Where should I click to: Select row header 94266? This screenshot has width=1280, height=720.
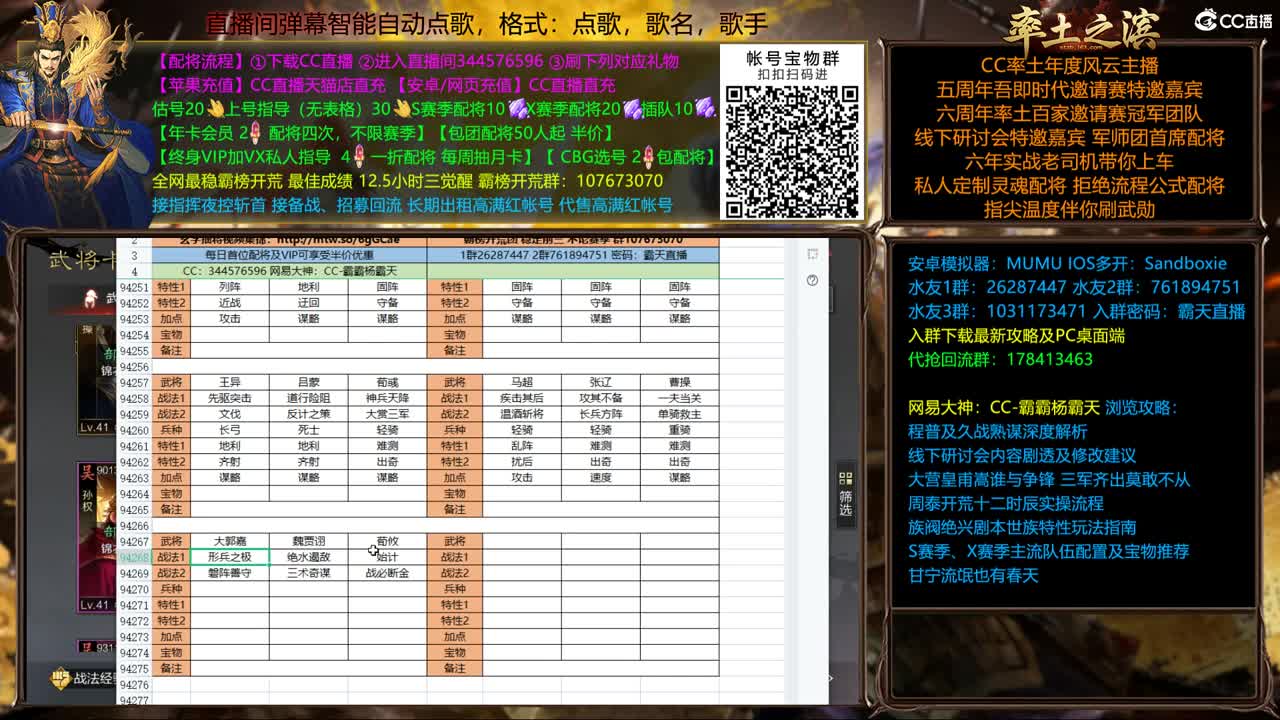134,525
